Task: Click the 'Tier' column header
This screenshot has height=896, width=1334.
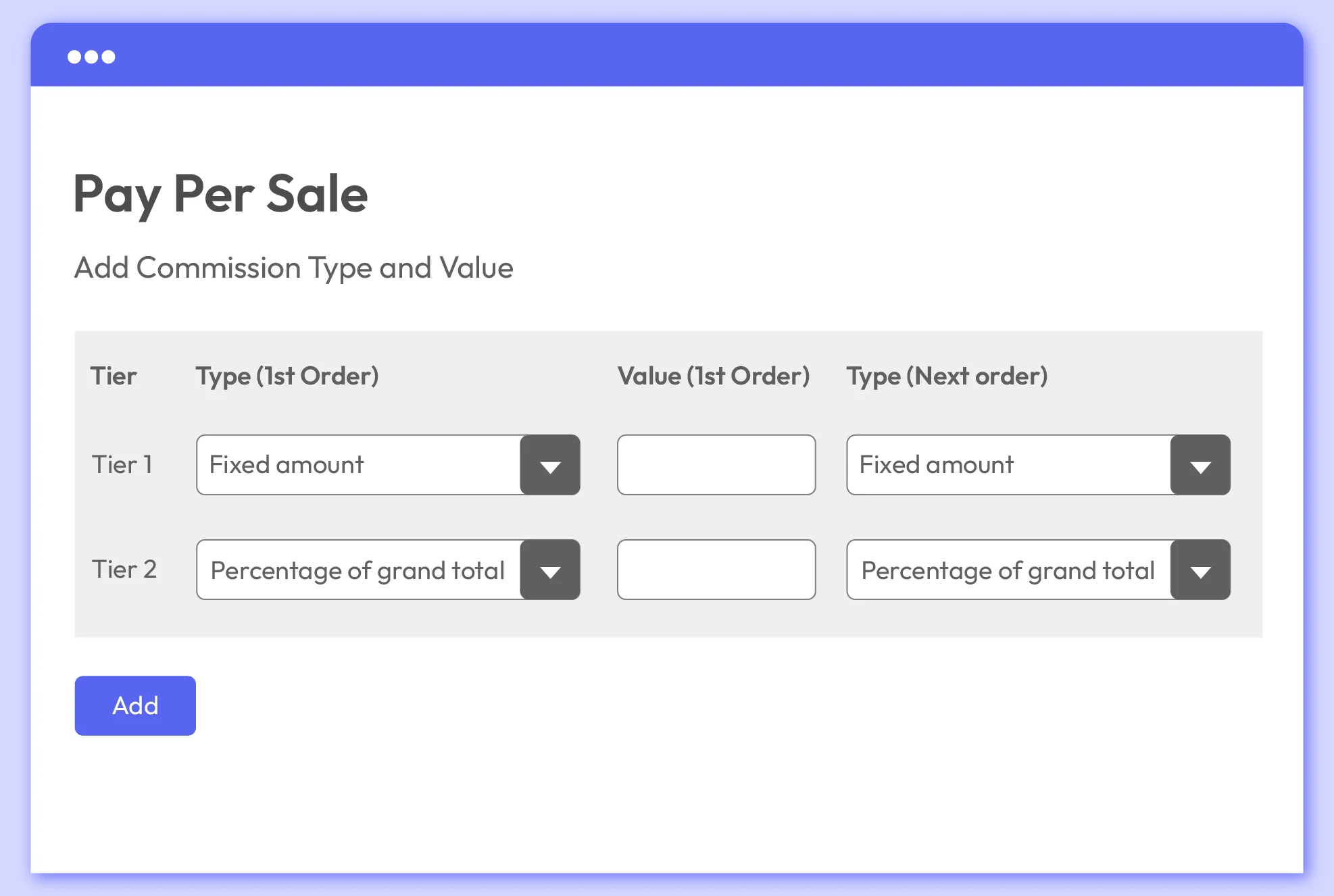Action: point(114,376)
